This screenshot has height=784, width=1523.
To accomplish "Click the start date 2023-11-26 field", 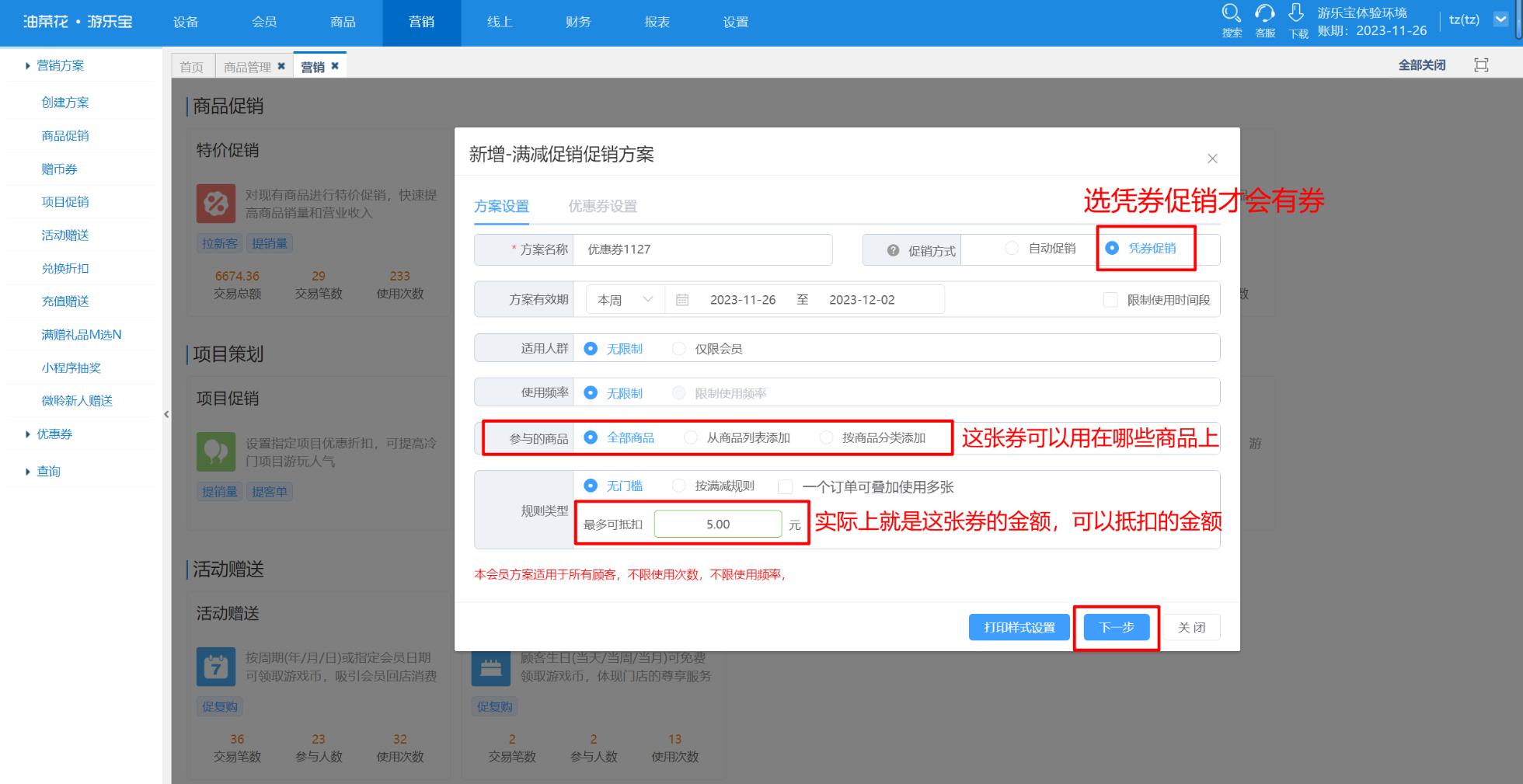I will [x=743, y=300].
